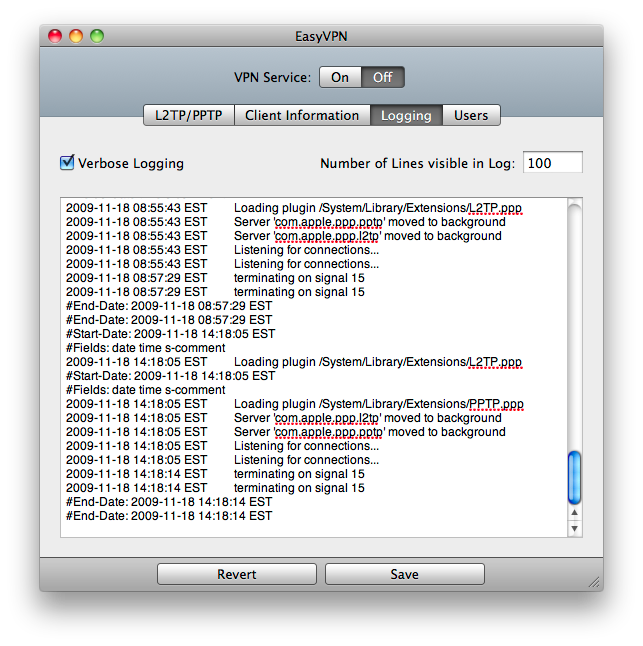Select the Logging tab

click(406, 115)
